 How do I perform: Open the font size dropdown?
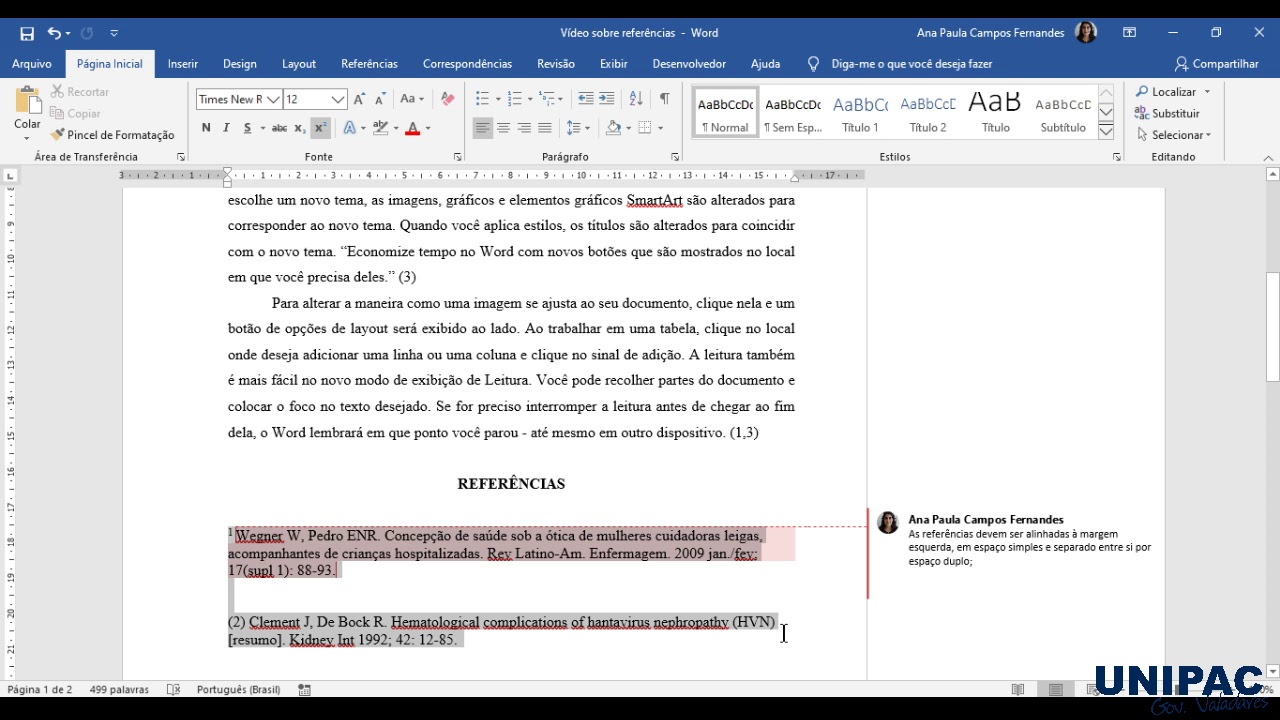click(x=338, y=99)
